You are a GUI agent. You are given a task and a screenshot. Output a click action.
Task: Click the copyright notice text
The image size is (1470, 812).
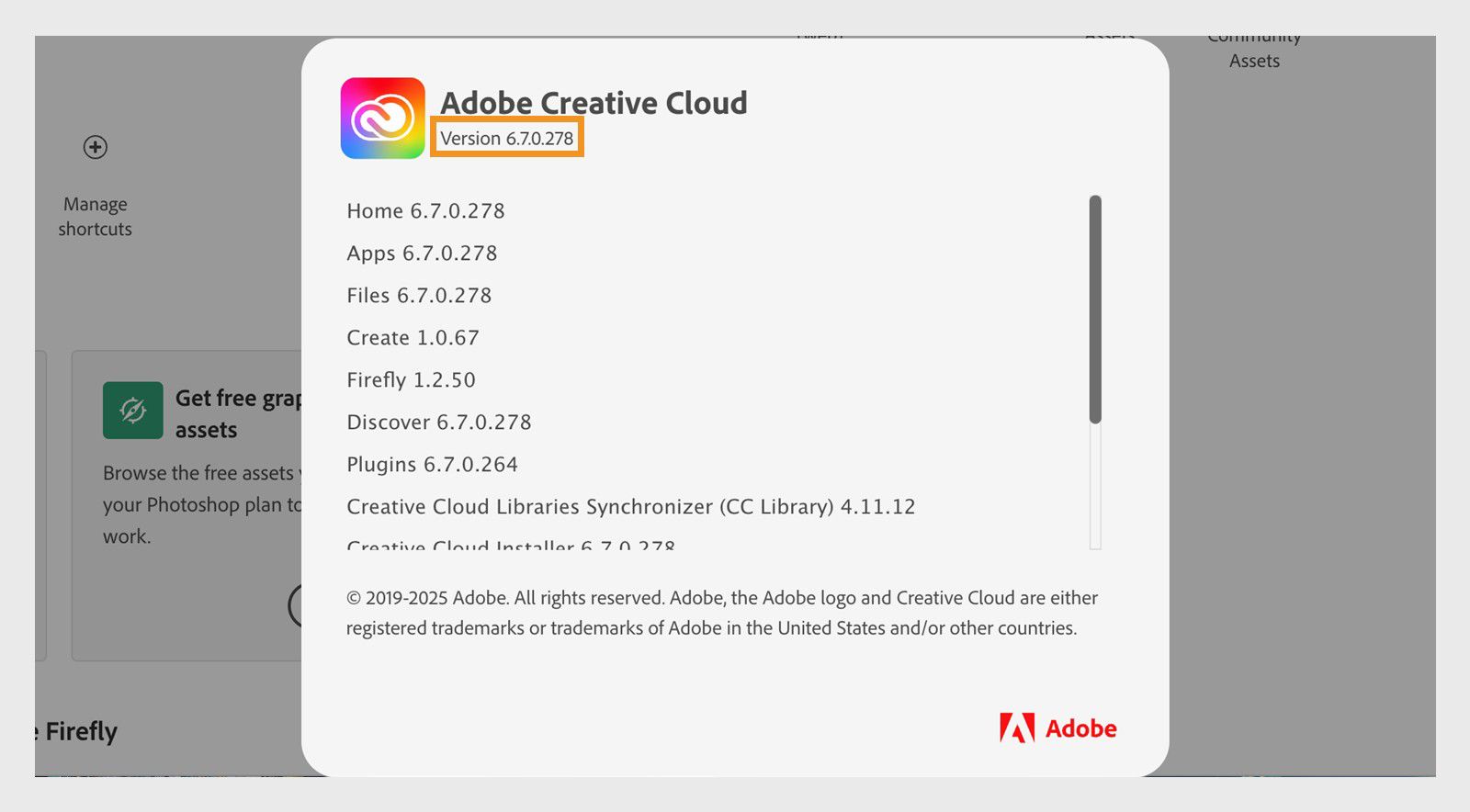click(x=721, y=613)
